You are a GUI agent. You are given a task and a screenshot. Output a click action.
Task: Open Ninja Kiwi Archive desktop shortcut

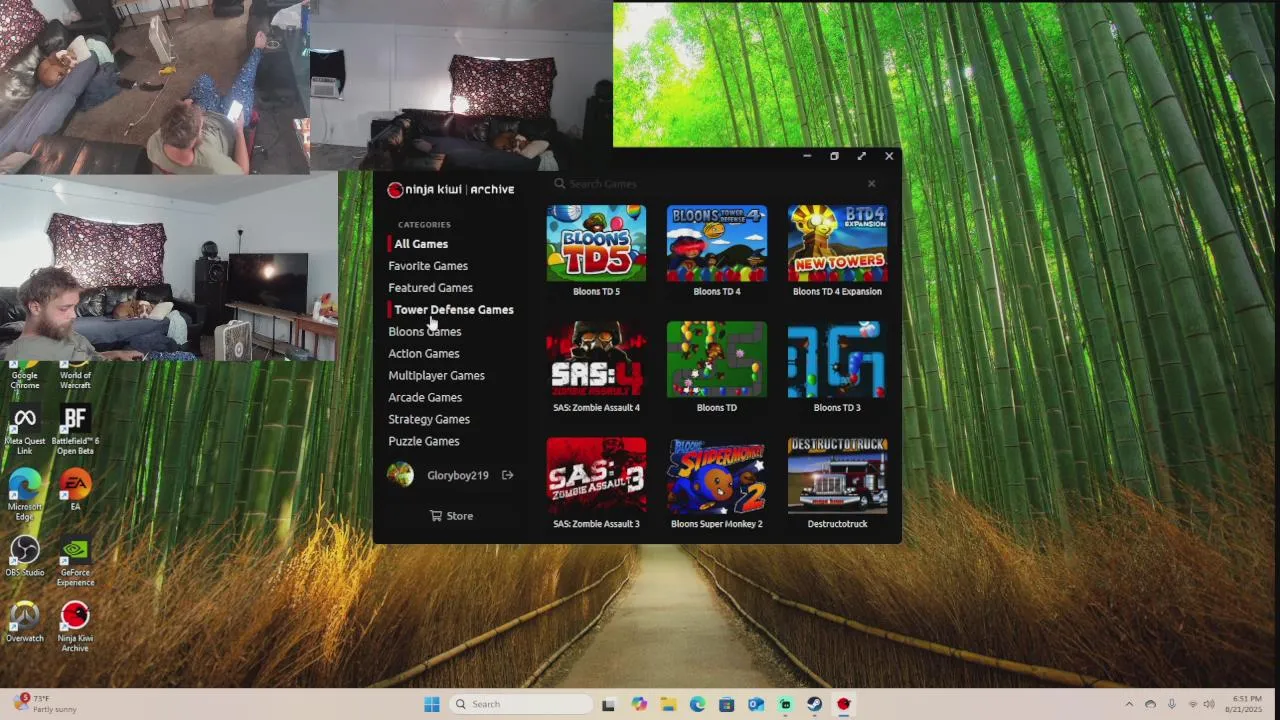(x=75, y=627)
